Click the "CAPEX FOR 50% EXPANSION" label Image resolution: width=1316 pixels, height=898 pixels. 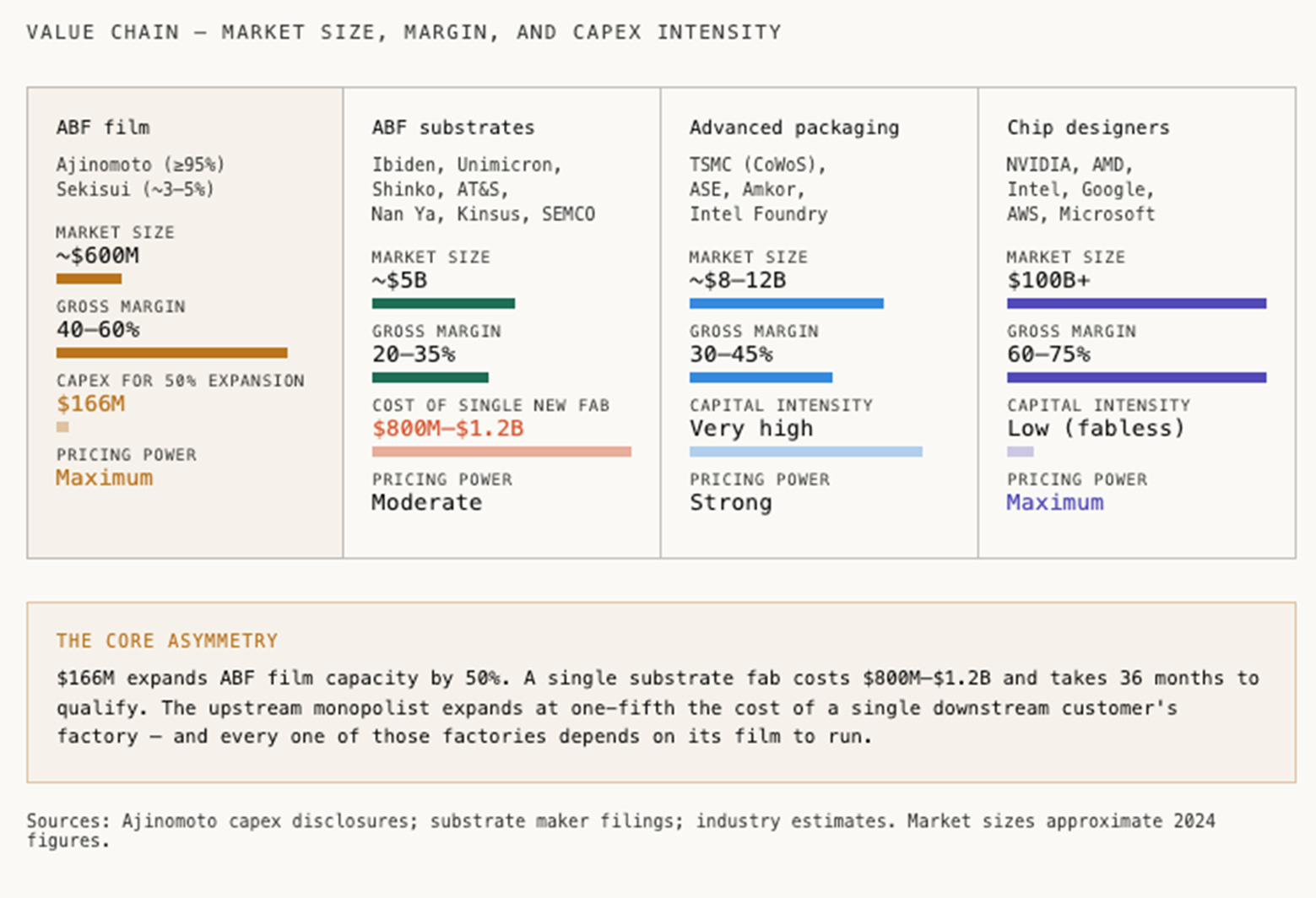[x=180, y=381]
